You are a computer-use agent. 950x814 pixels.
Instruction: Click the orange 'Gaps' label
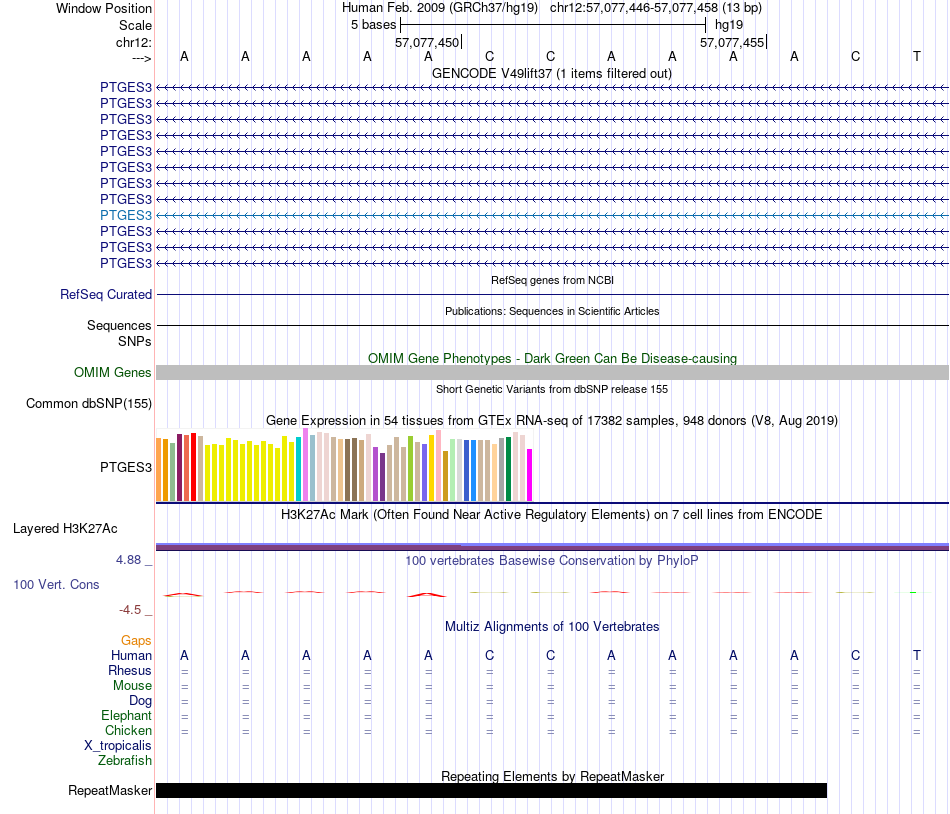click(136, 641)
